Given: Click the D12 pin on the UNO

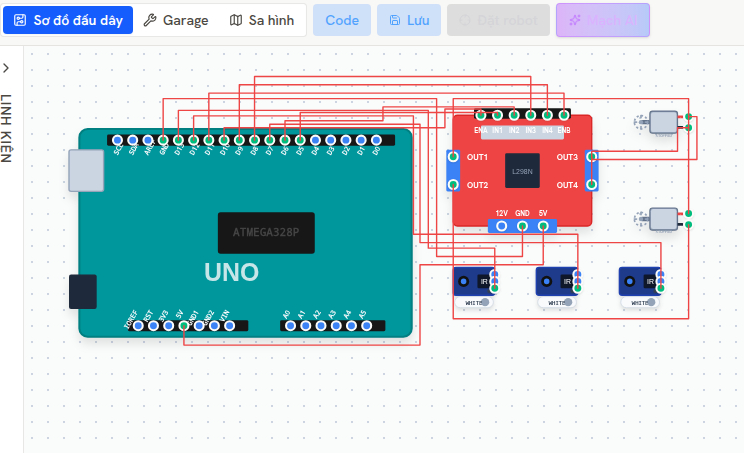Looking at the screenshot, I should point(194,140).
